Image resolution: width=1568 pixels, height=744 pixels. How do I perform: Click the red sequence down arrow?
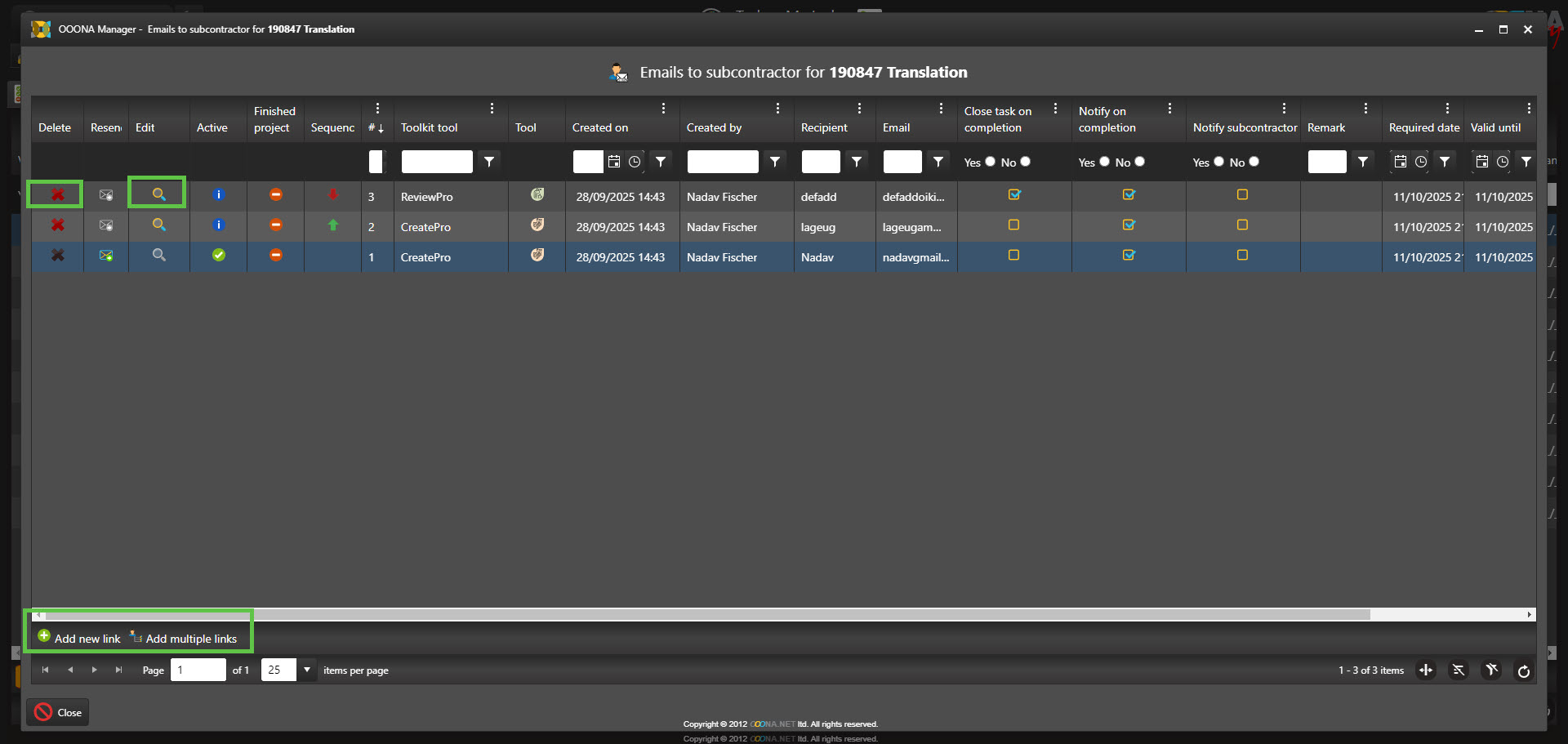click(x=332, y=195)
